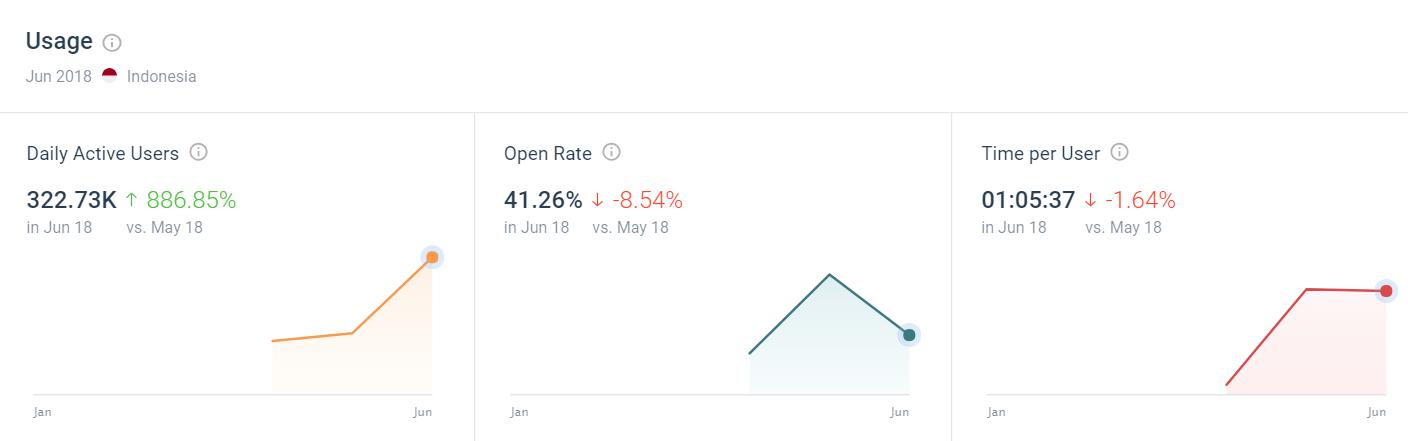Click the Usage section heading
Image resolution: width=1408 pixels, height=441 pixels.
click(x=59, y=42)
